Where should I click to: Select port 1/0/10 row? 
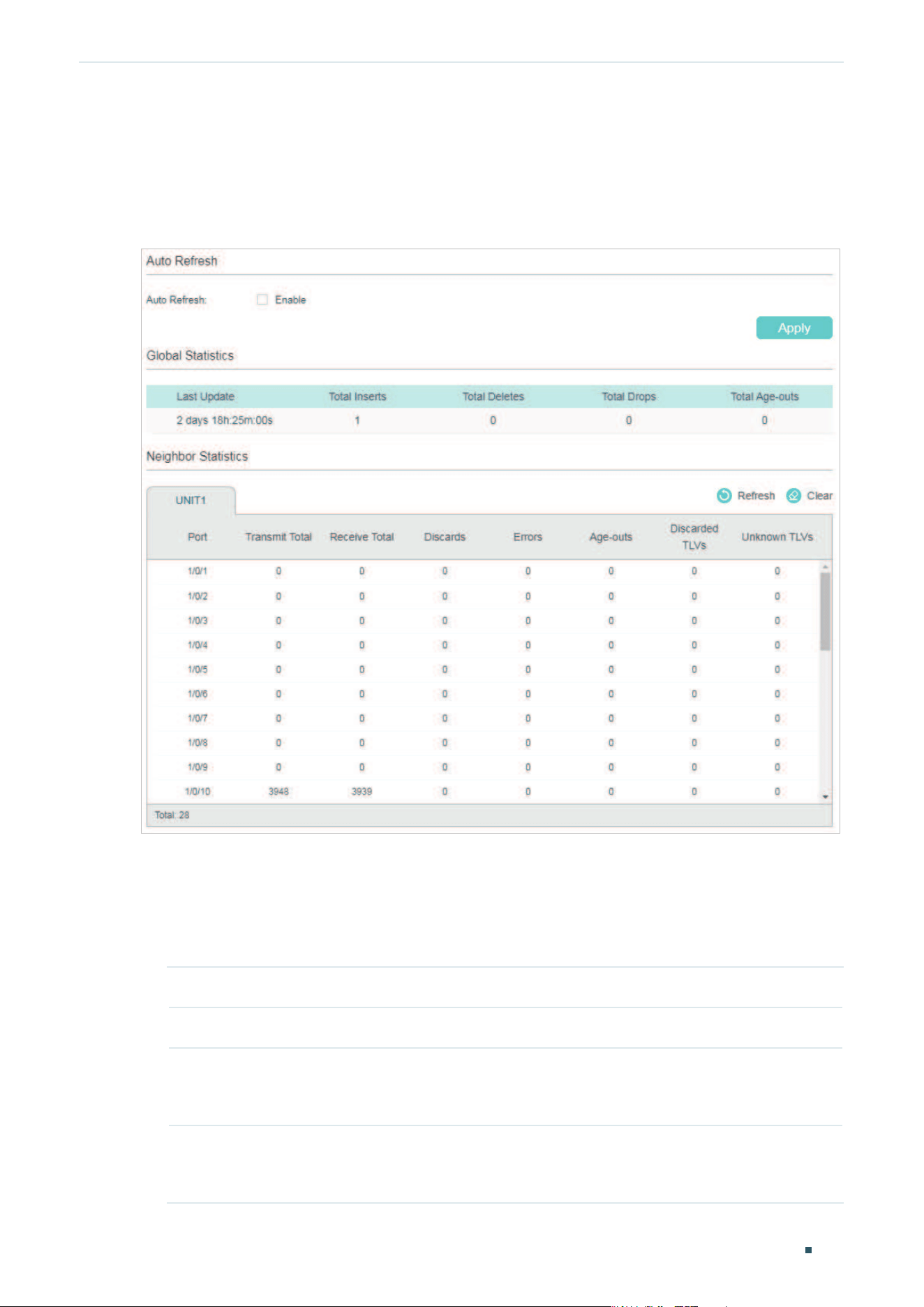pyautogui.click(x=483, y=792)
